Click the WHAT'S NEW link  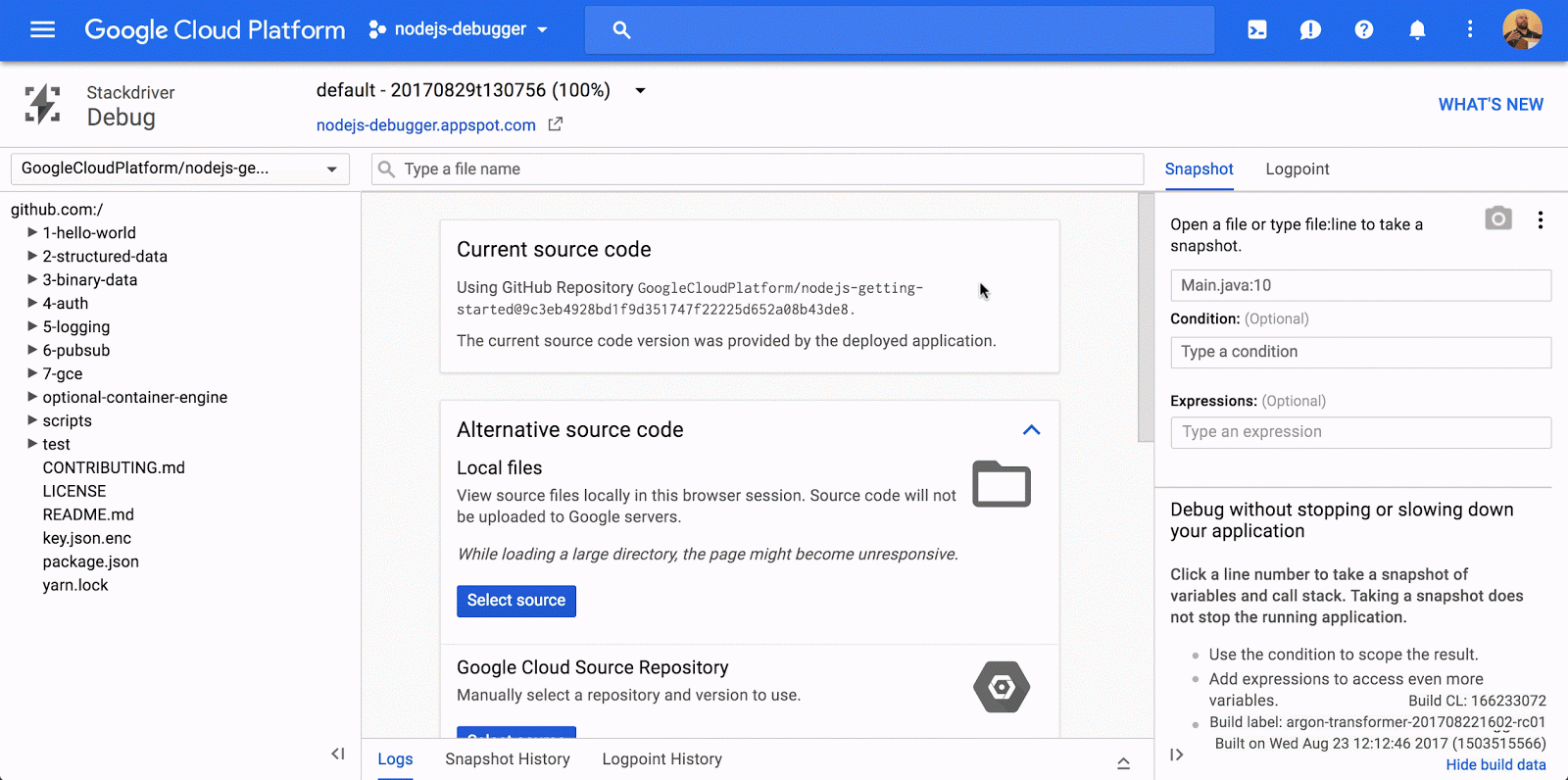(1491, 104)
